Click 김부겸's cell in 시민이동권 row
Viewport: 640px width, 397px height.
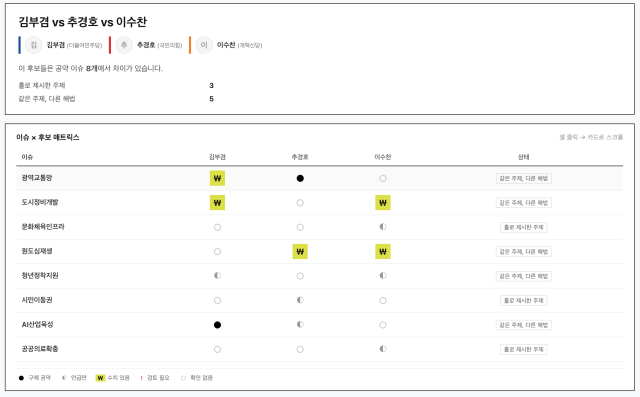pyautogui.click(x=217, y=301)
